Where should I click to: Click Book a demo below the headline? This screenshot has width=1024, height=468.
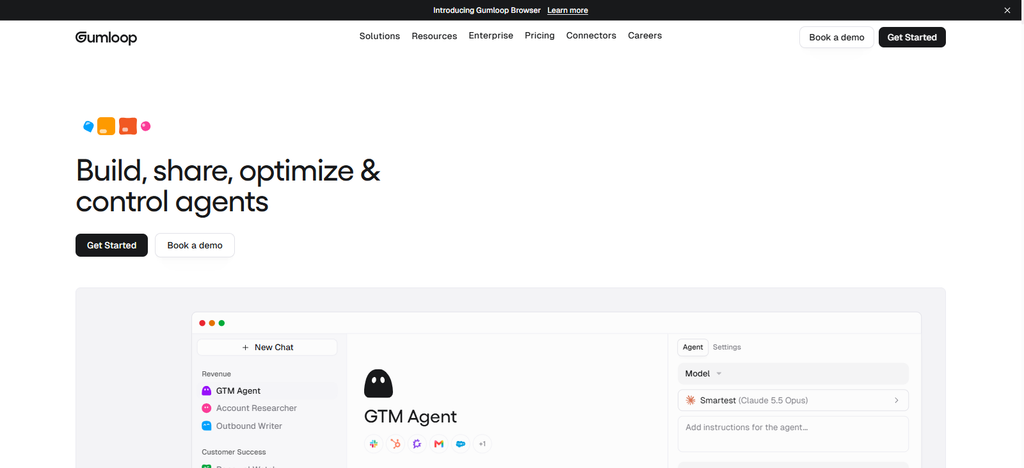coord(195,245)
